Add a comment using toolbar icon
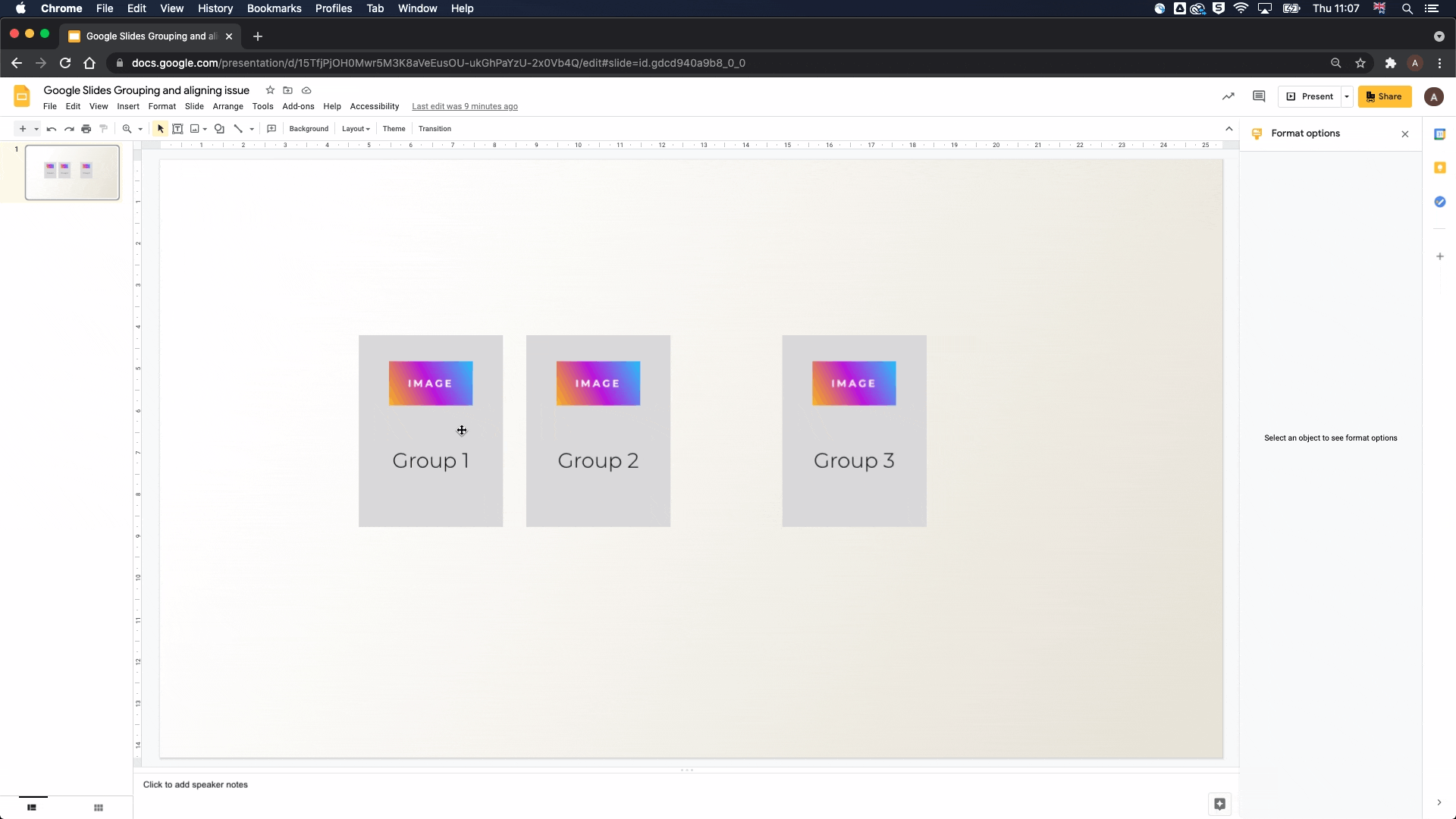This screenshot has height=819, width=1456. (271, 129)
